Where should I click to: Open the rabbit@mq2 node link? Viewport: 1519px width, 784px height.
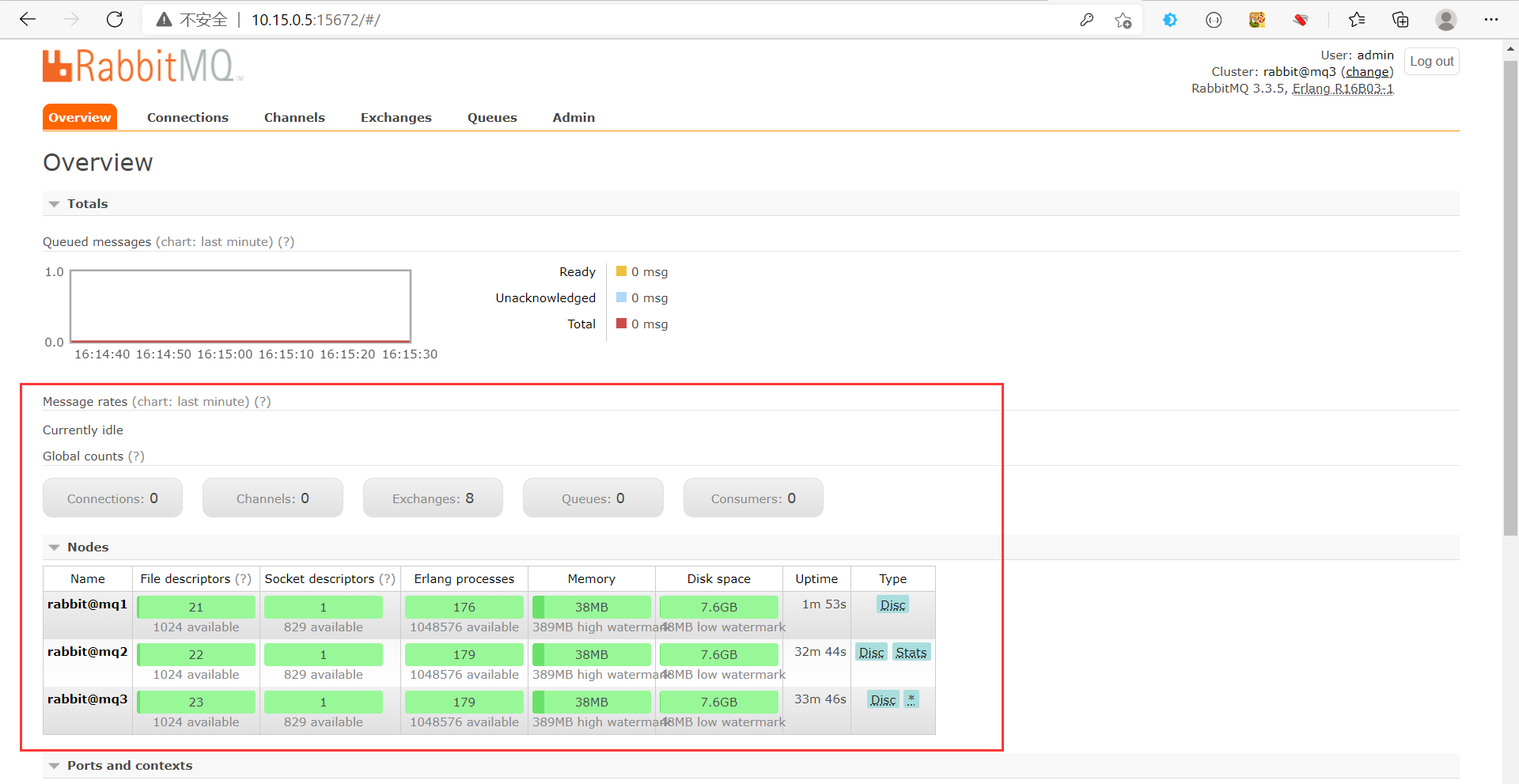(87, 652)
